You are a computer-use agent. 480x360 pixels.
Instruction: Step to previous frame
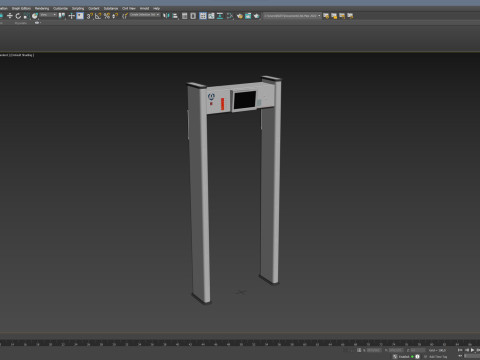click(x=467, y=350)
